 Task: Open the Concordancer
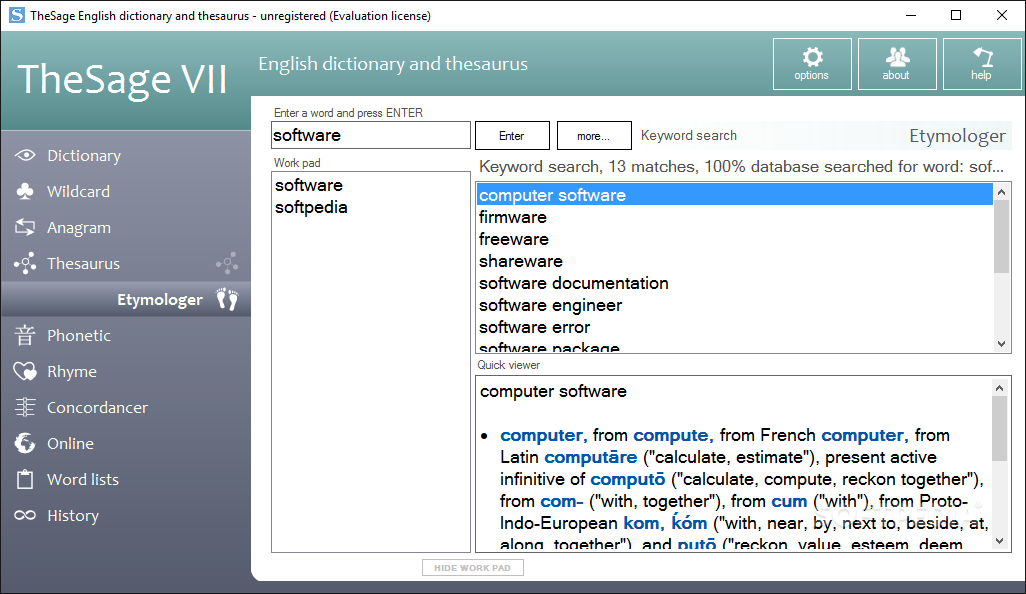coord(97,408)
